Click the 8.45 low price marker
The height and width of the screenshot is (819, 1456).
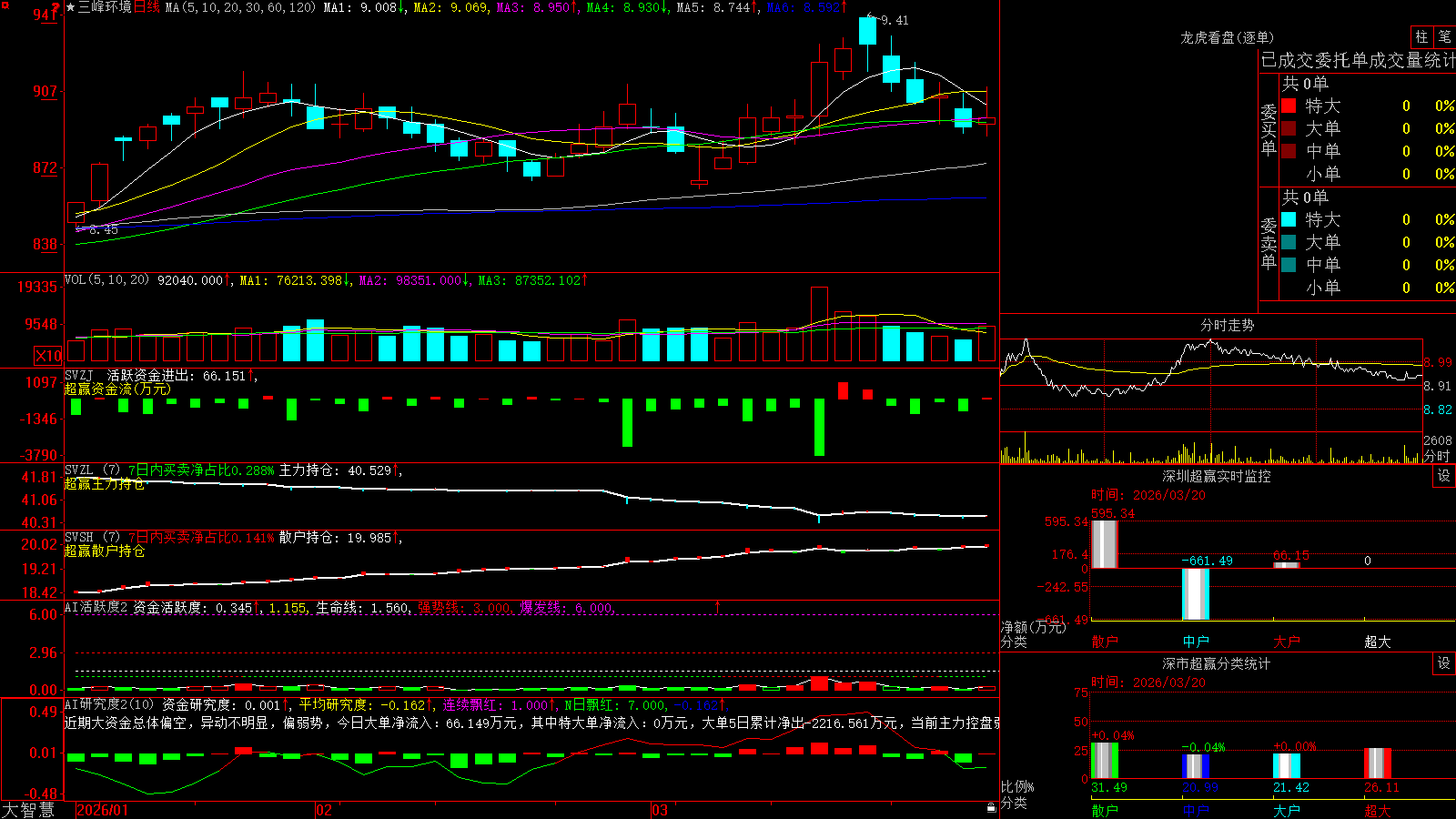point(104,230)
